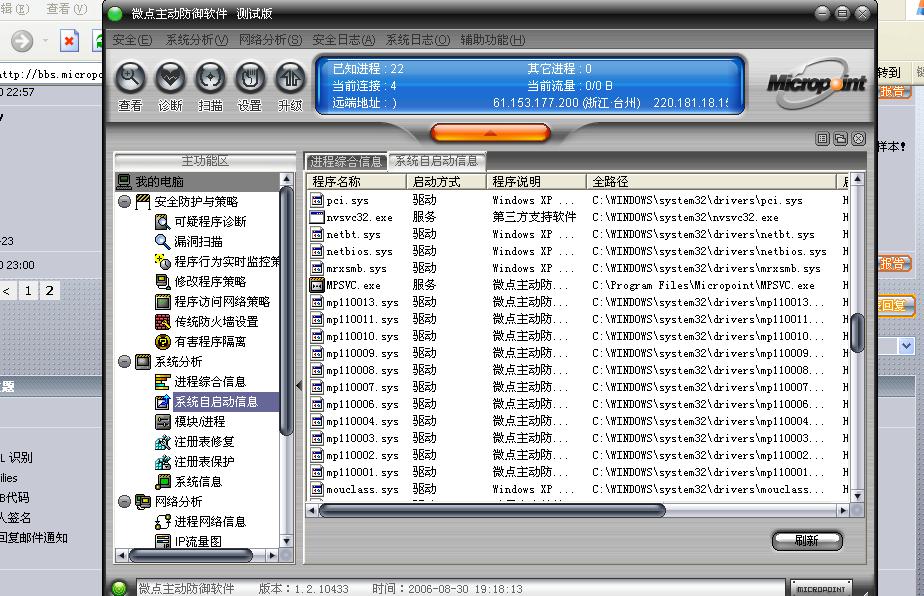
Task: Click the first panel-layout icon above the list
Action: [823, 139]
